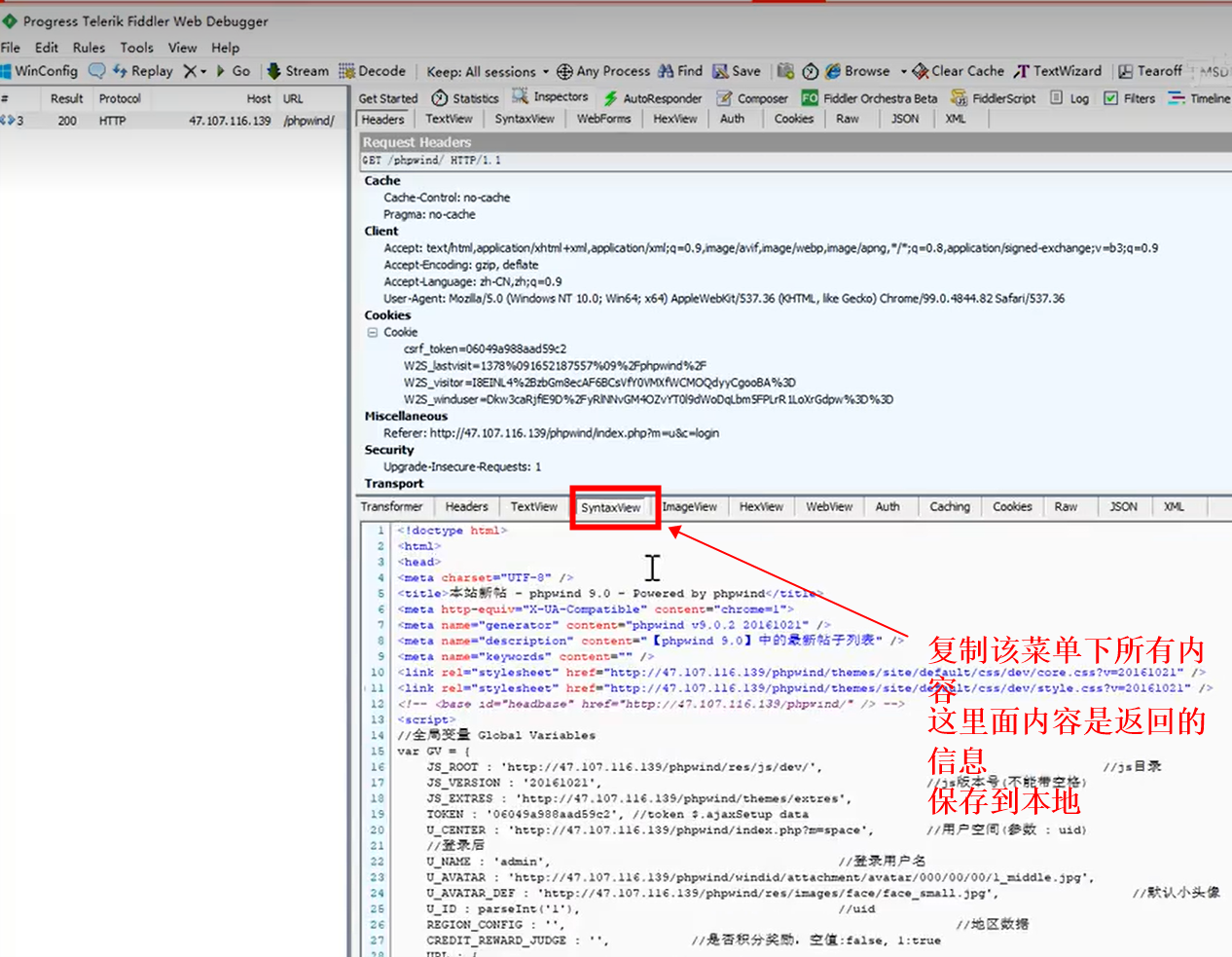This screenshot has height=957, width=1232.
Task: Click the Go resume button
Action: tap(233, 71)
